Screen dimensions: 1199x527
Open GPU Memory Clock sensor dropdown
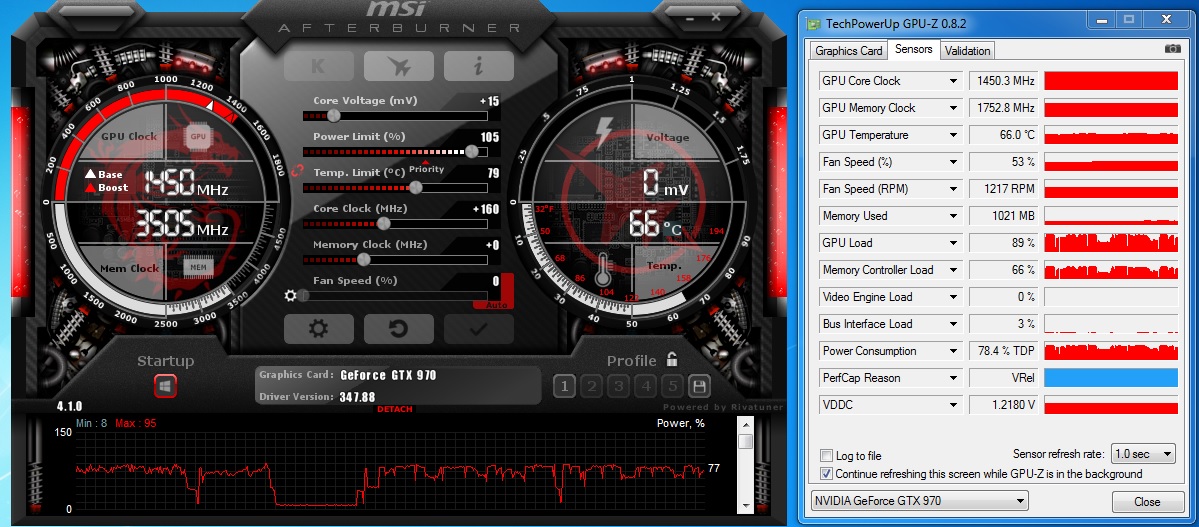pos(954,108)
